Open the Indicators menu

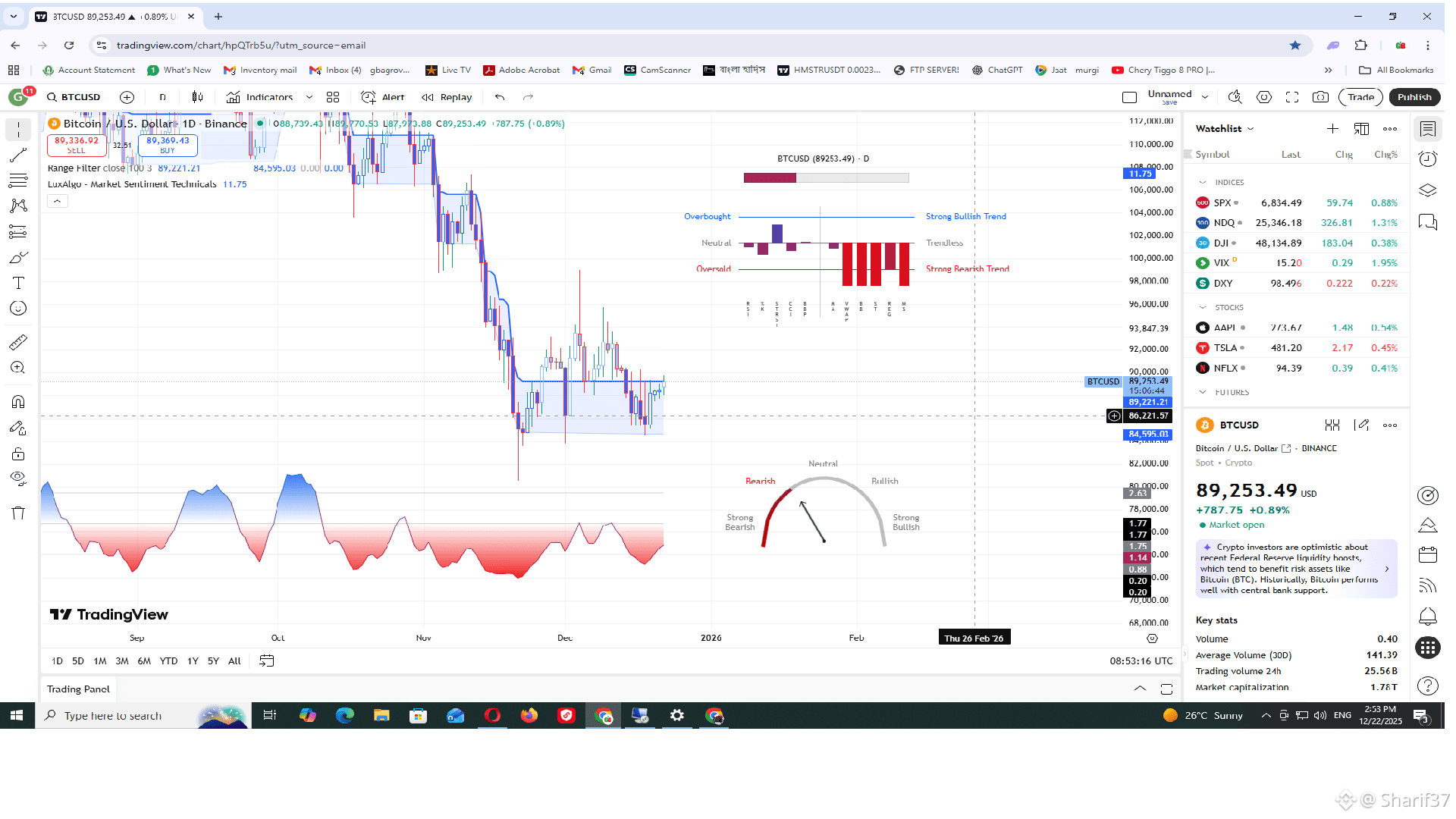pos(259,97)
